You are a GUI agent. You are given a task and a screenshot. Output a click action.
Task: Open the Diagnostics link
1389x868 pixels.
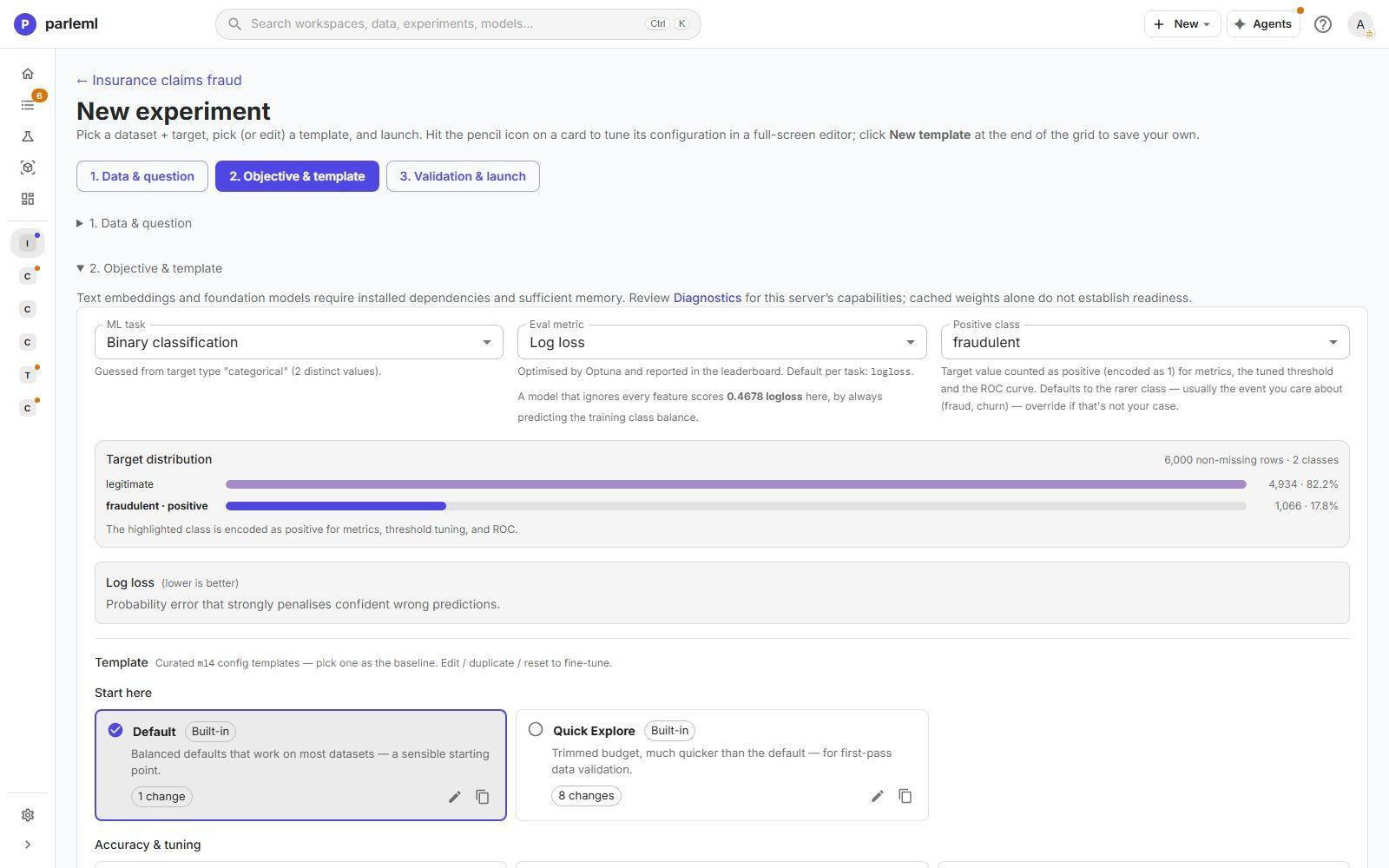pos(708,298)
